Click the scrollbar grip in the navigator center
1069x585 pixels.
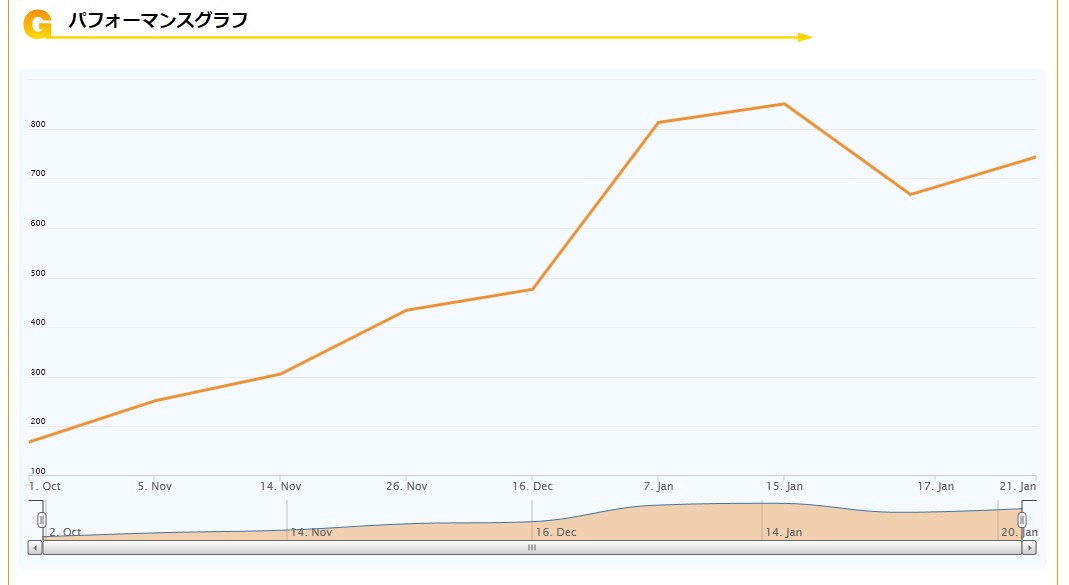532,548
